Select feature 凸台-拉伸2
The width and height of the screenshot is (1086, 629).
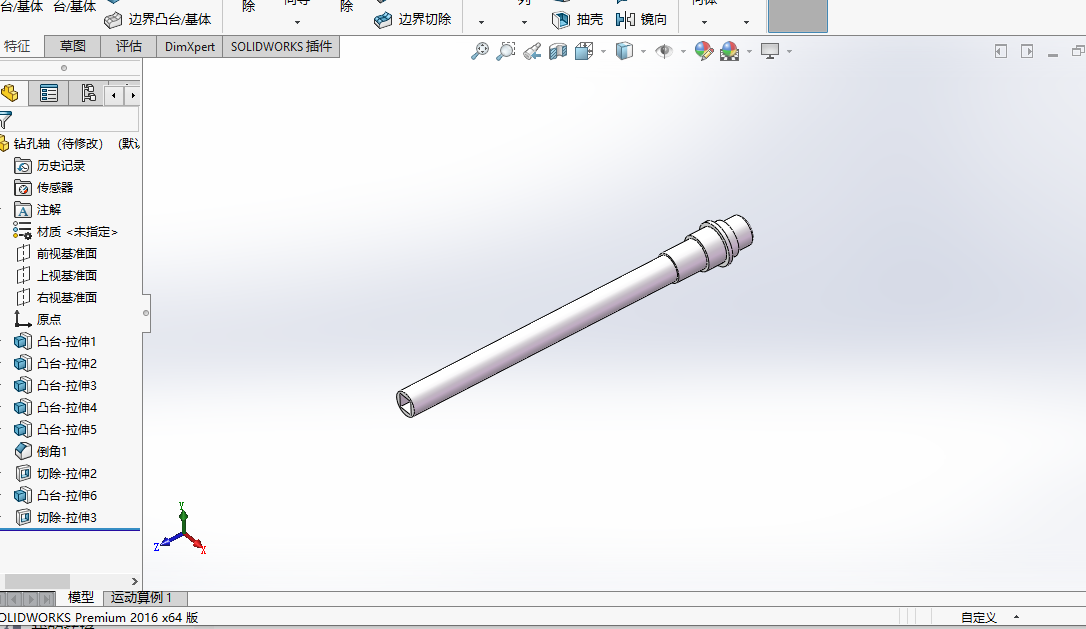click(x=55, y=364)
